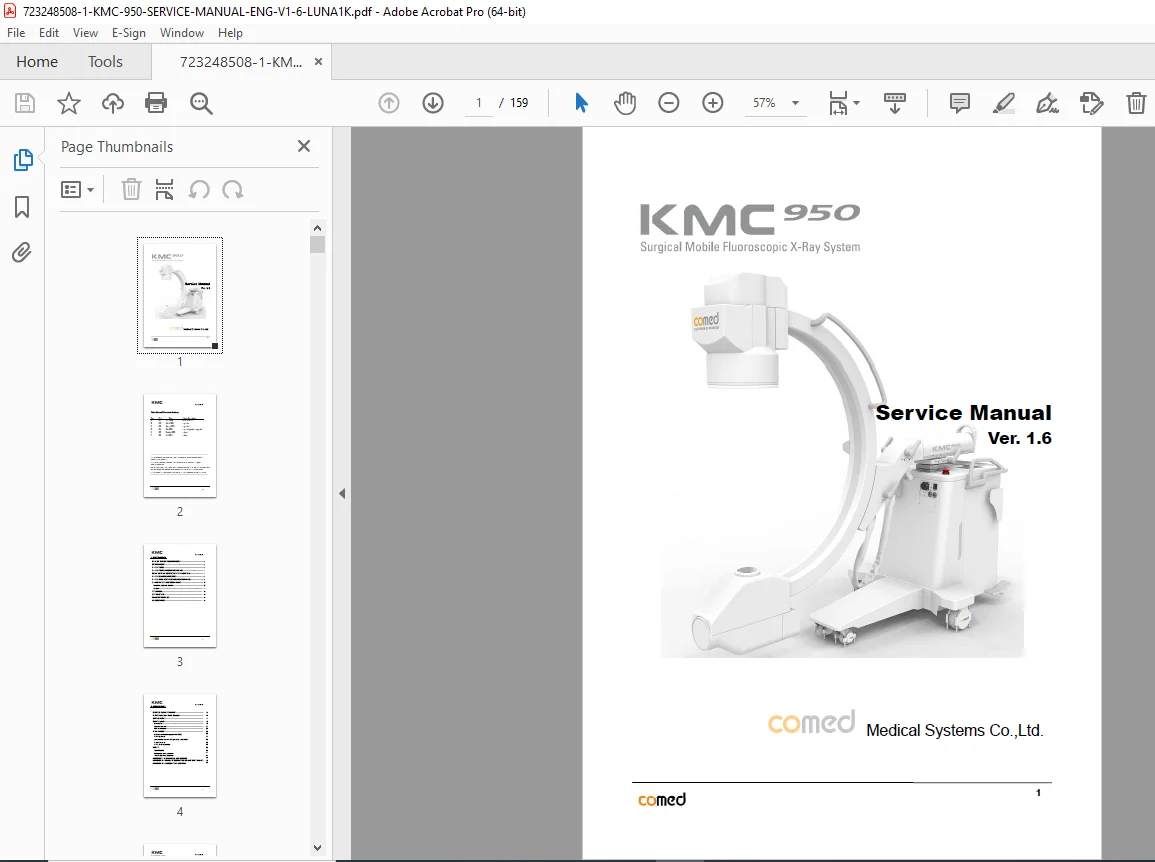Close the 723248508-1-KM... document tab
The height and width of the screenshot is (862, 1155).
(318, 62)
